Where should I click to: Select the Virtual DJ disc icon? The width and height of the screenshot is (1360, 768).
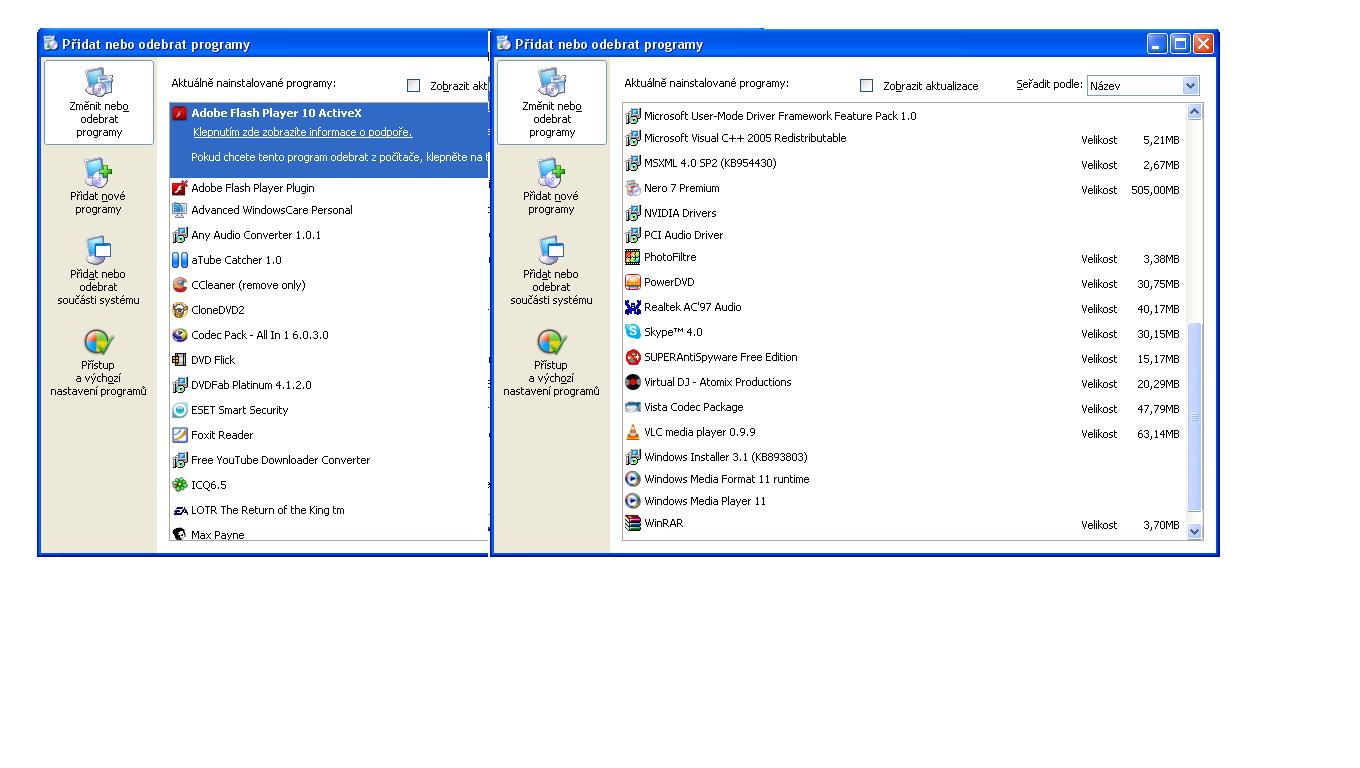(x=633, y=382)
